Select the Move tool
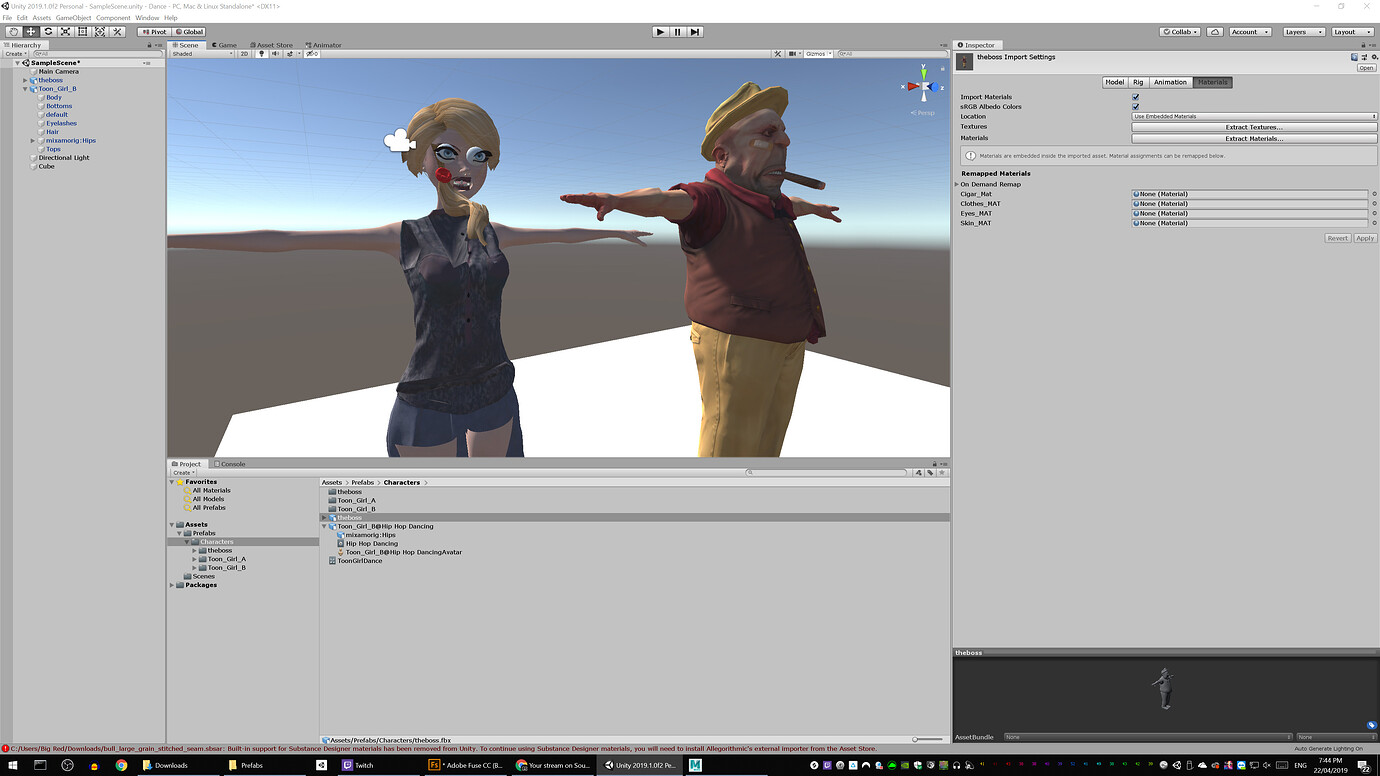The height and width of the screenshot is (776, 1380). [x=31, y=31]
